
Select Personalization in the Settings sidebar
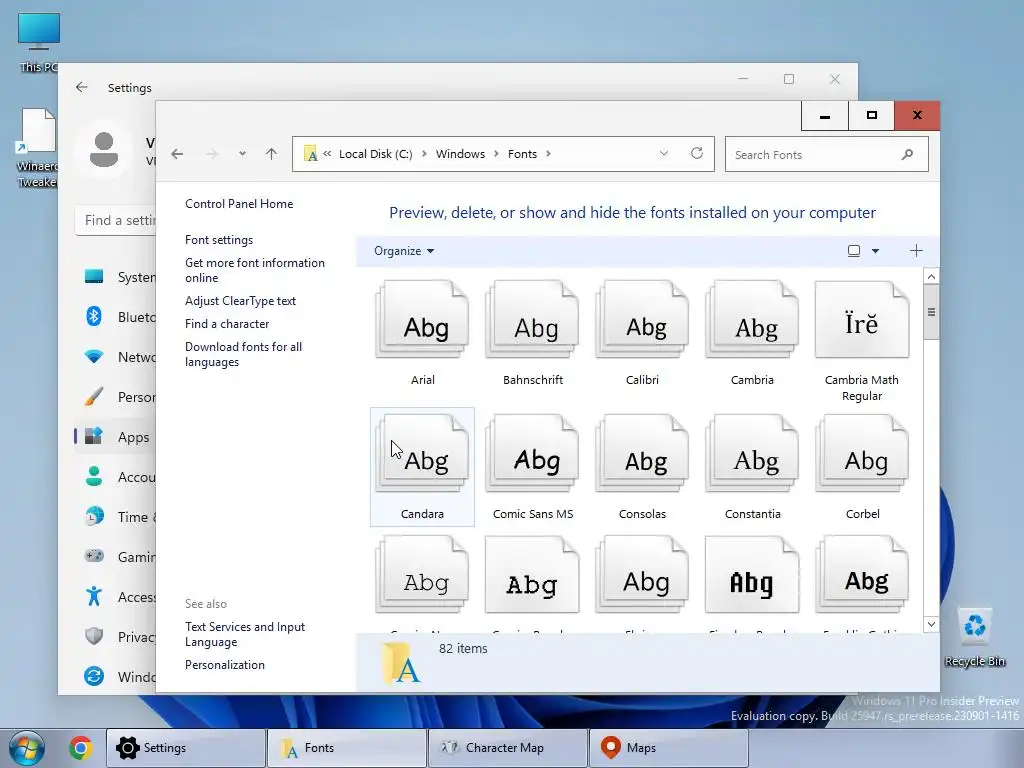115,397
